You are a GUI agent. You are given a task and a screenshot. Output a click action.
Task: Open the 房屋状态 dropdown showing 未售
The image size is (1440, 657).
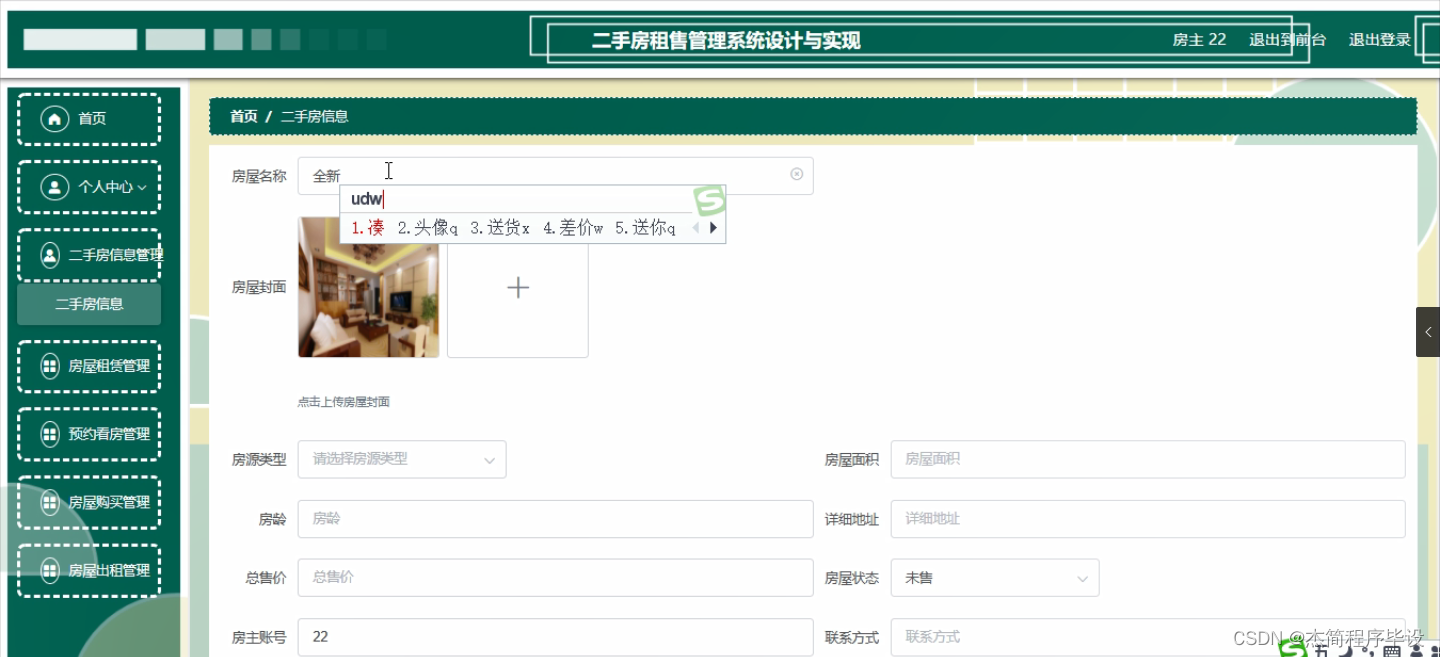994,577
